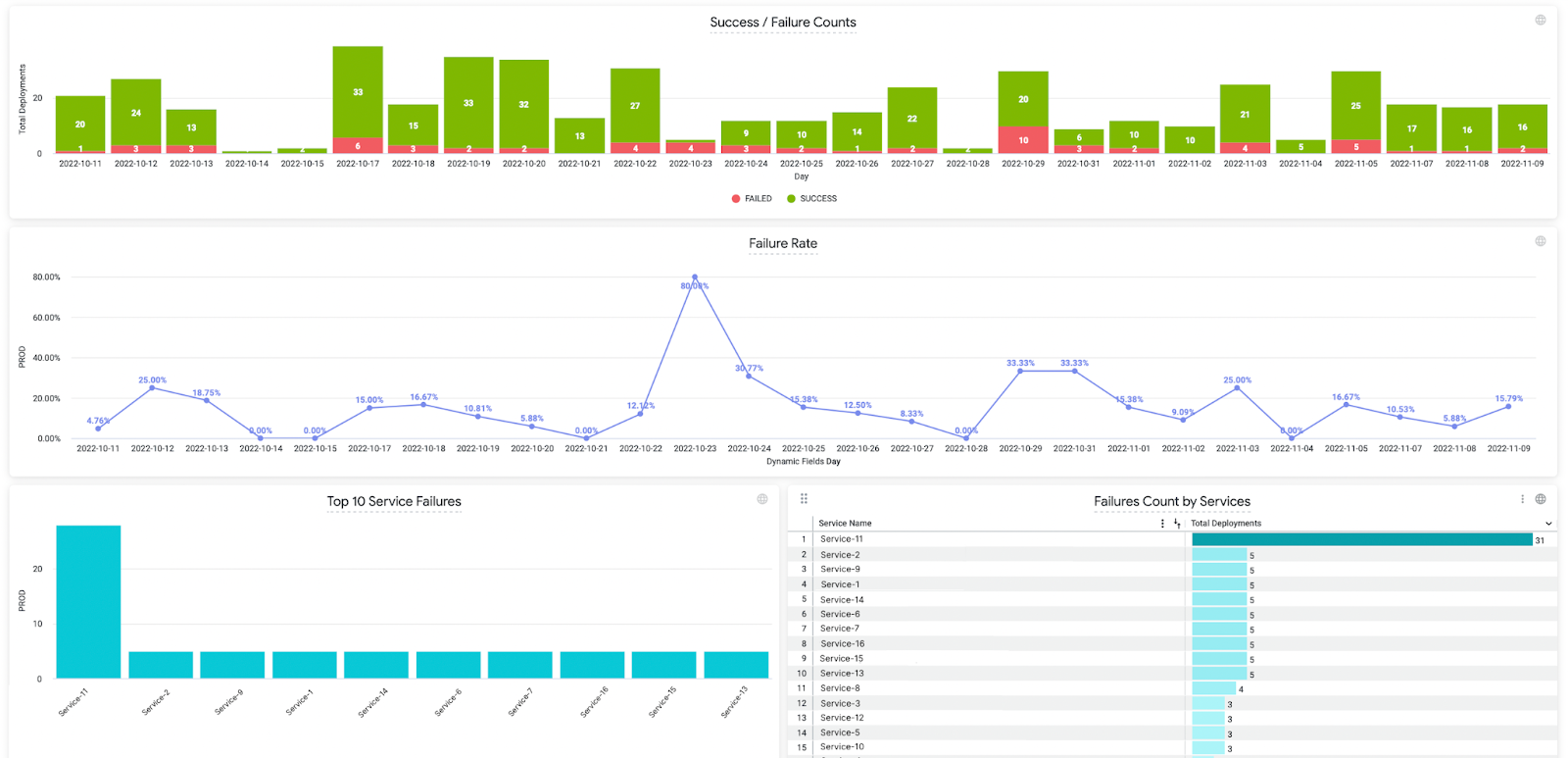The image size is (1568, 758).
Task: Click the 15.79% data point for 2022-11-09
Action: [x=1508, y=407]
